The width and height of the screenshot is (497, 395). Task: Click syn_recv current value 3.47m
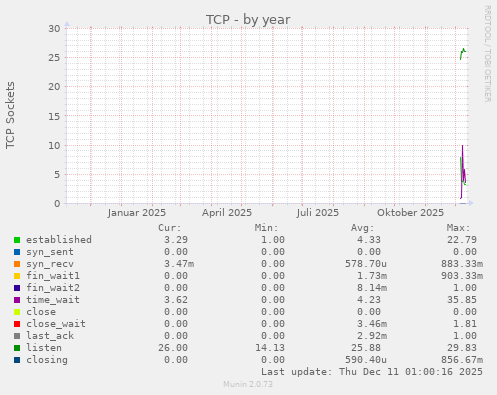179,264
